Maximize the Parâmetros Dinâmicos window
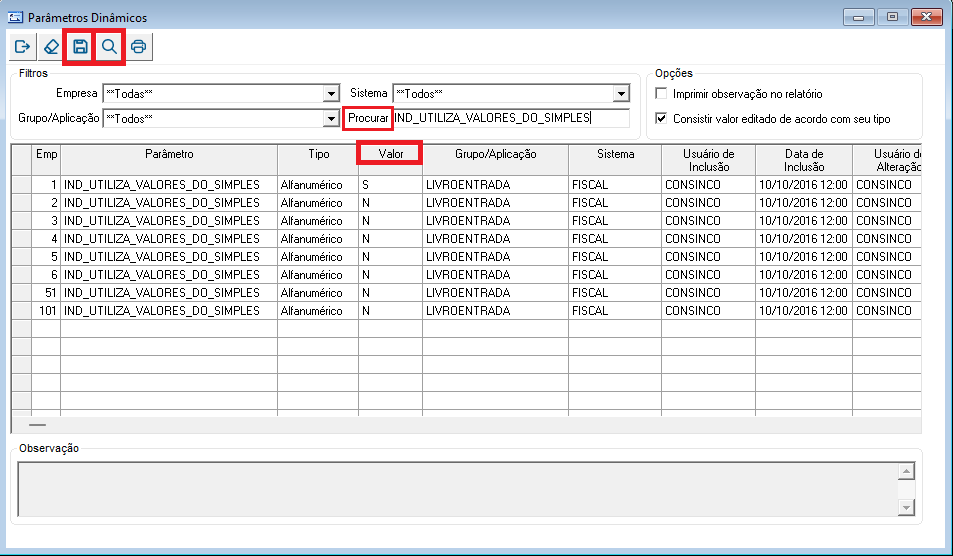This screenshot has height=556, width=953. click(x=892, y=17)
